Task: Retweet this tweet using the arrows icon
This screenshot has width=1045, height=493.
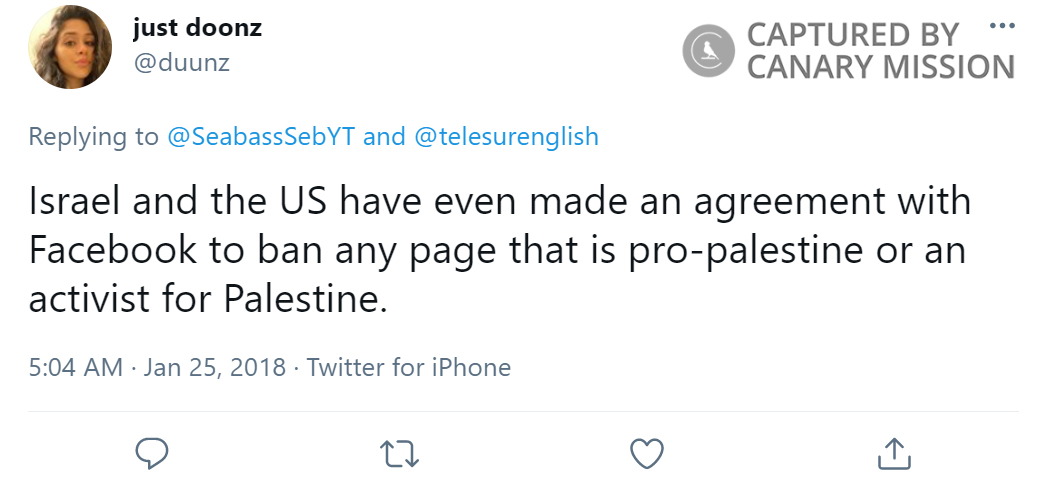Action: [400, 453]
